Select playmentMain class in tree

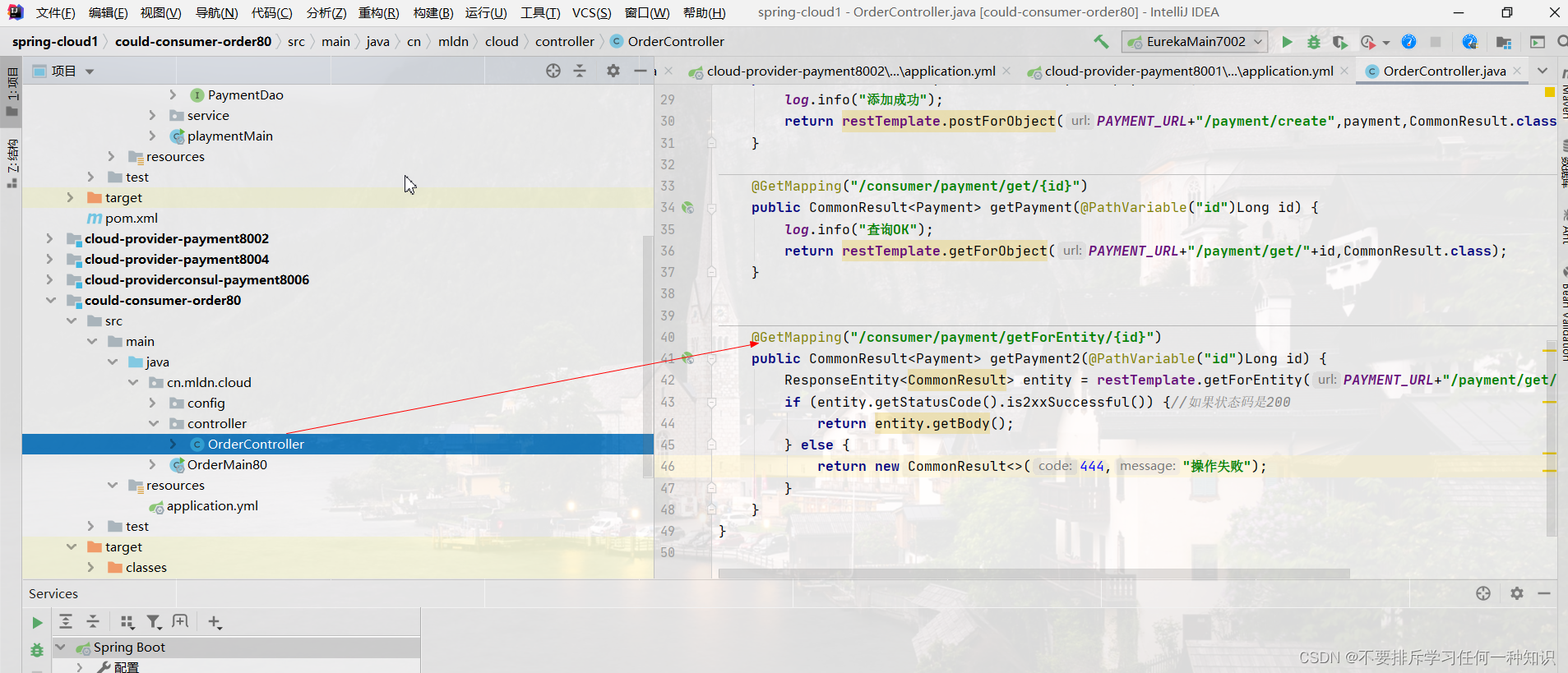tap(230, 136)
